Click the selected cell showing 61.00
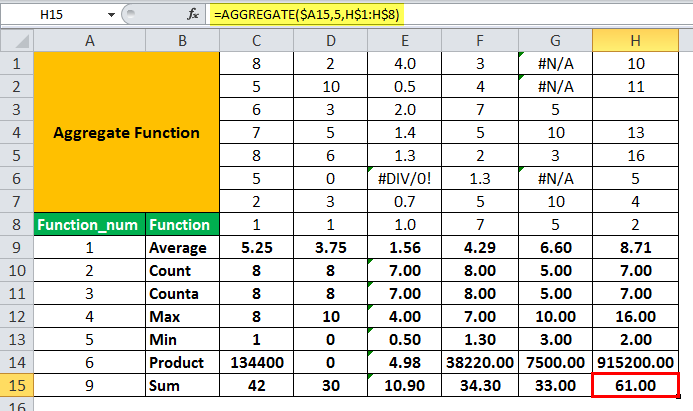The width and height of the screenshot is (693, 411). (636, 385)
